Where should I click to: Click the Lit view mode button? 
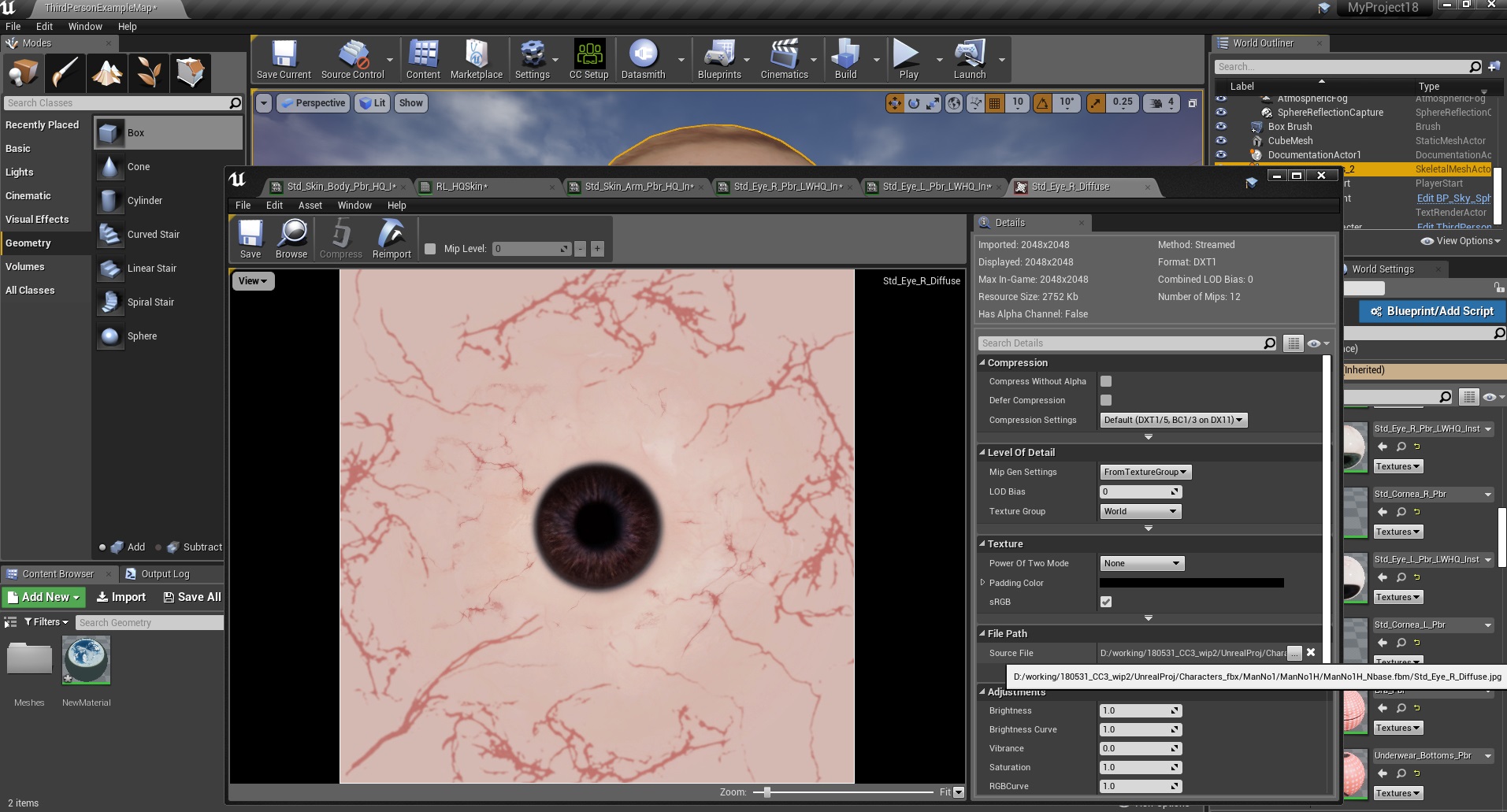(372, 103)
